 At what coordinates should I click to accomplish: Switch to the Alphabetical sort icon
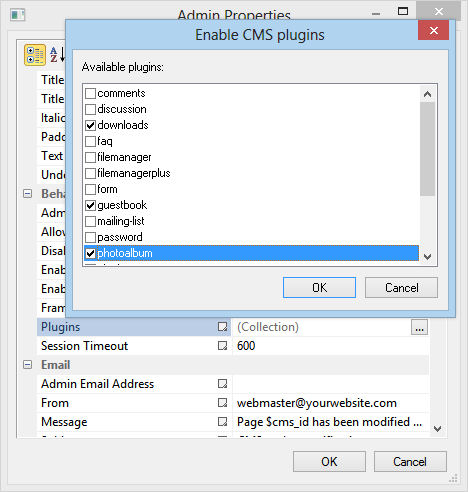[57, 55]
